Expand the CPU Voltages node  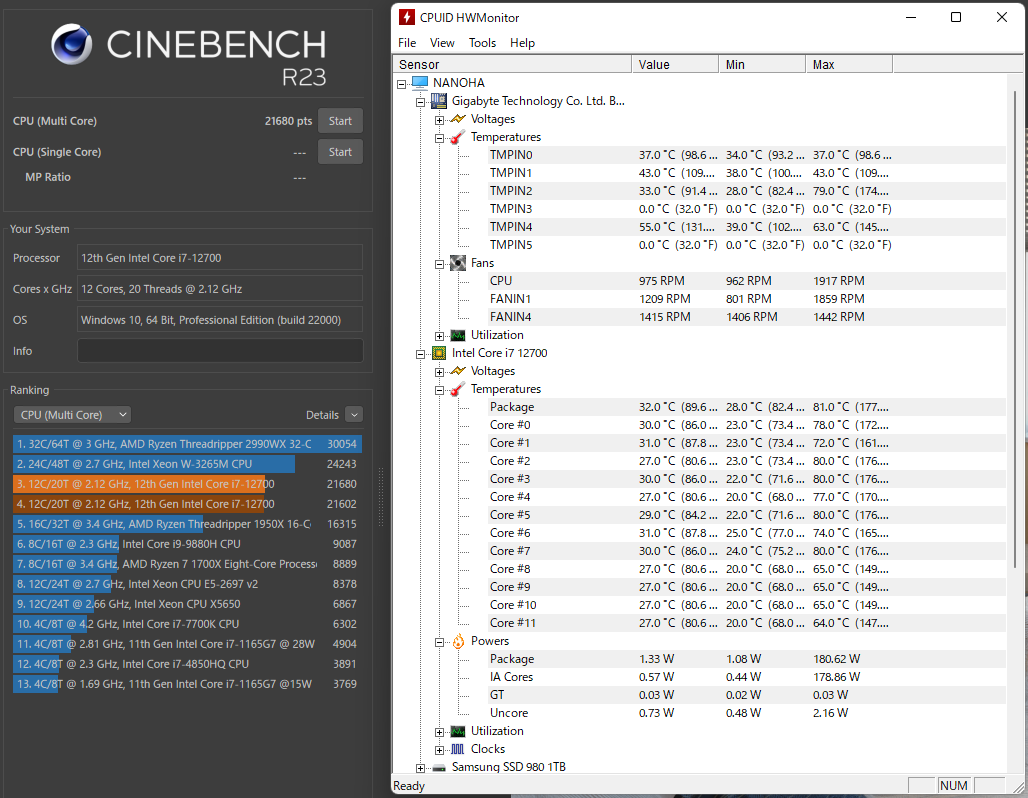pos(439,372)
